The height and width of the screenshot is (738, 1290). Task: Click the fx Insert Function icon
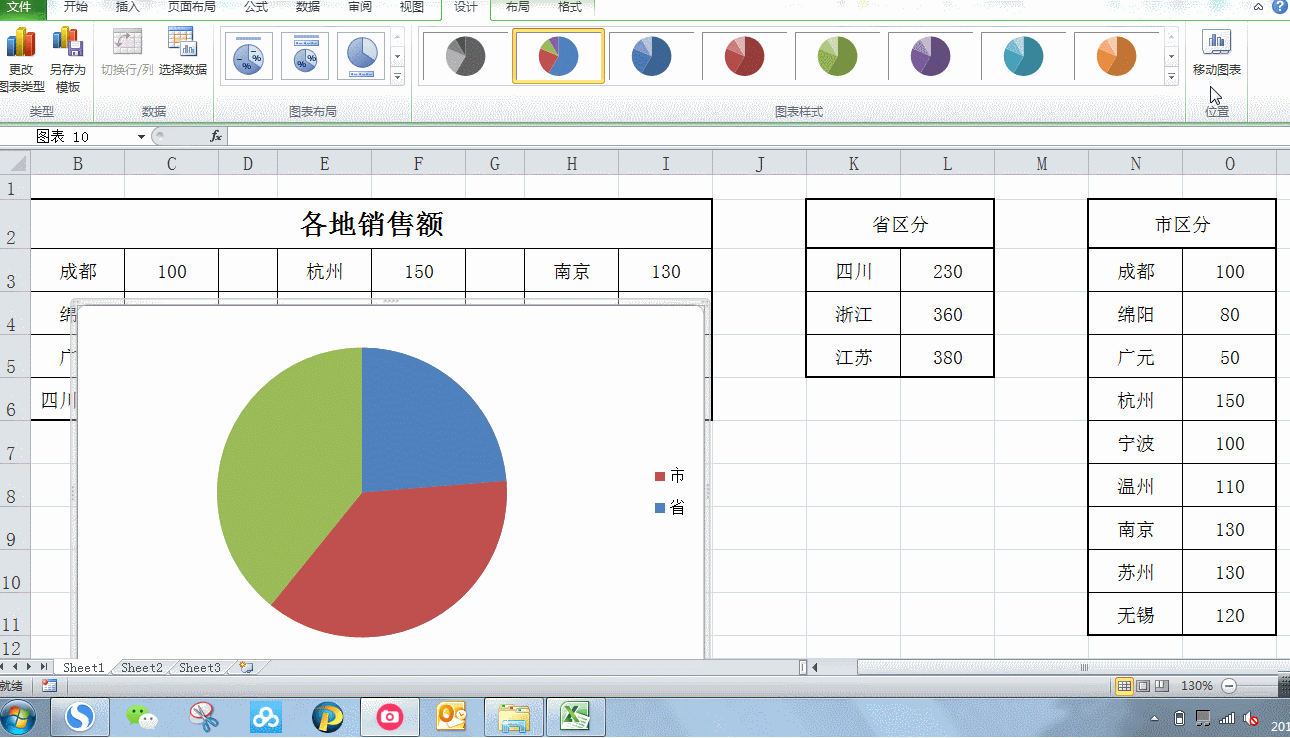click(215, 136)
